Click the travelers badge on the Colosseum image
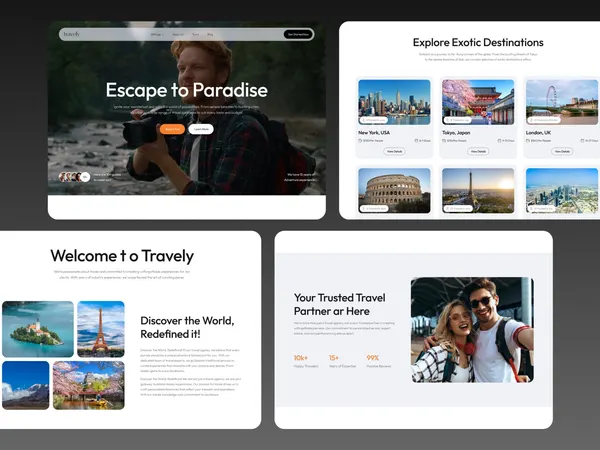 point(374,209)
